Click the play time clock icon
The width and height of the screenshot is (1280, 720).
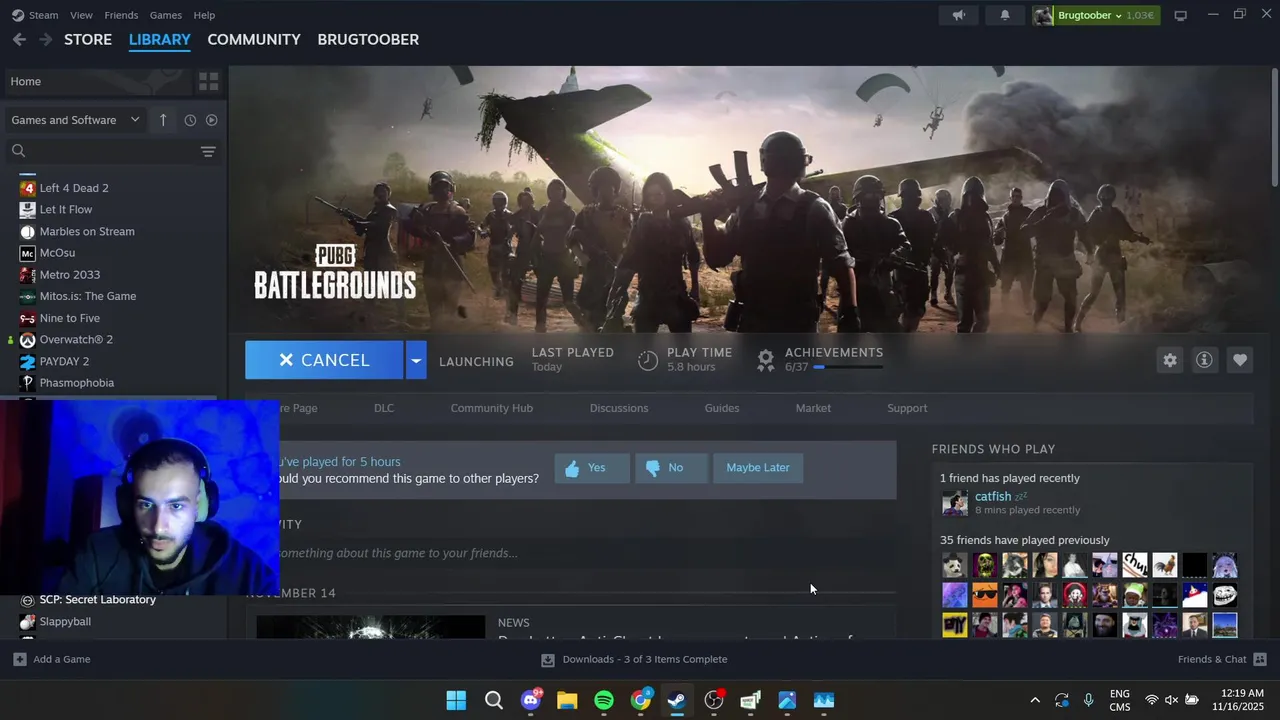coord(648,360)
